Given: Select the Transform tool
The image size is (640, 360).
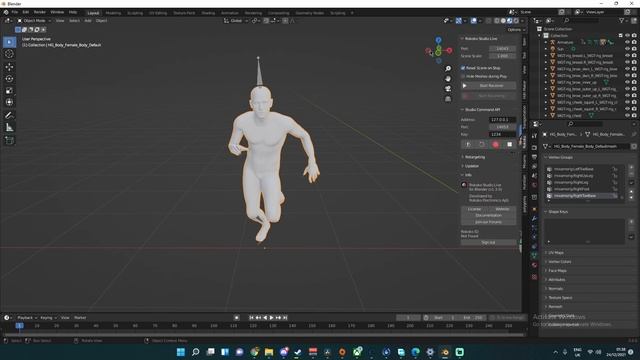Looking at the screenshot, I should 9,102.
